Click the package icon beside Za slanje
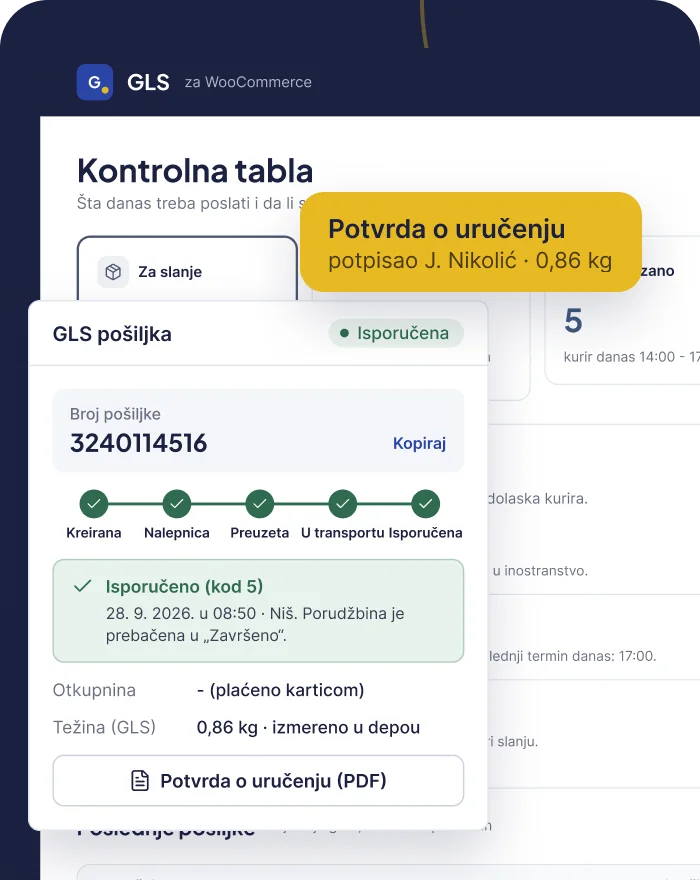Image resolution: width=700 pixels, height=880 pixels. click(x=113, y=272)
